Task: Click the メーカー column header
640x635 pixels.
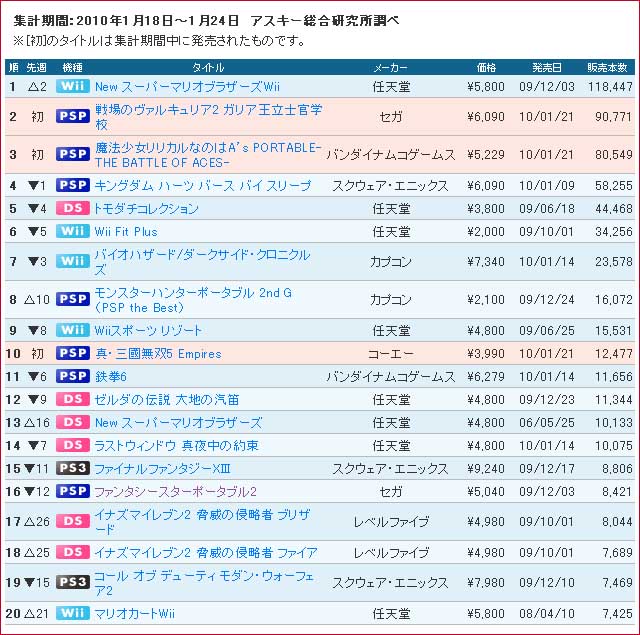Action: (391, 67)
